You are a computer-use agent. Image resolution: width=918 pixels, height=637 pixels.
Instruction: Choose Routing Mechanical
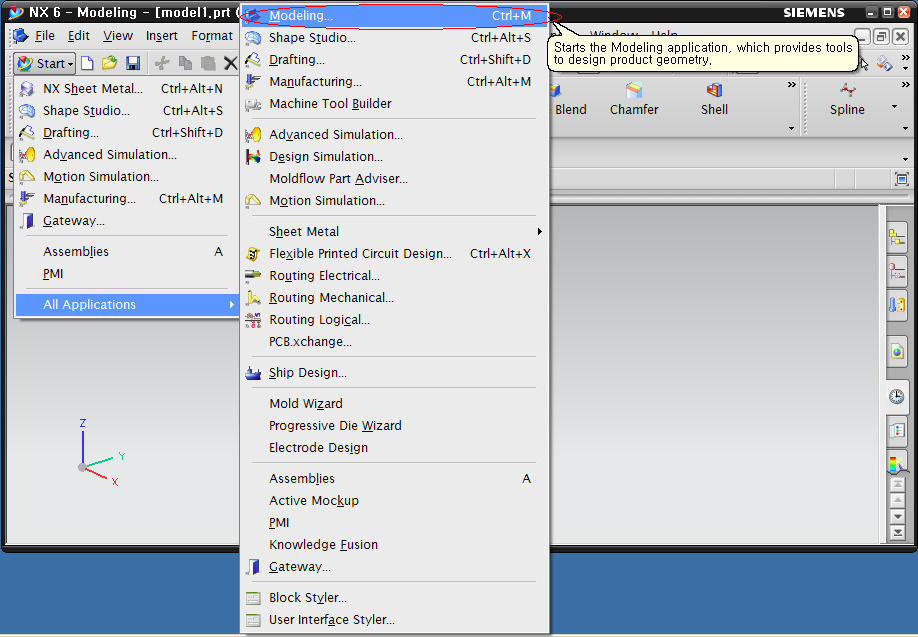click(396, 297)
